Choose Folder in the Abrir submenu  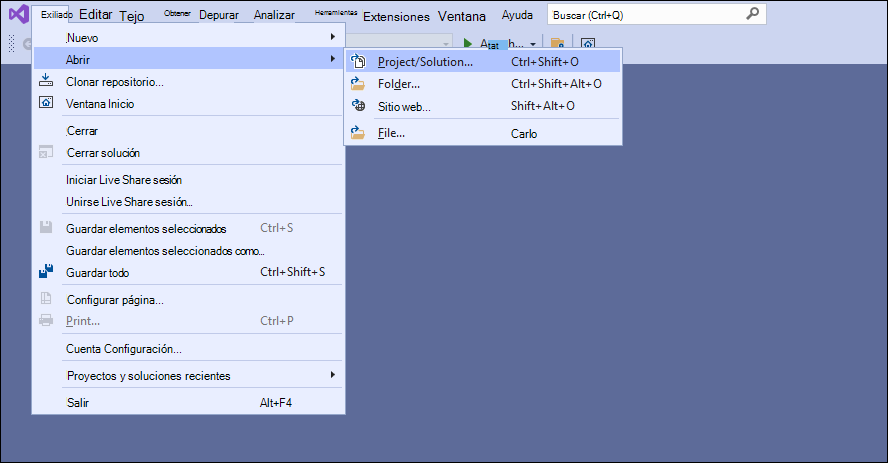coord(483,84)
